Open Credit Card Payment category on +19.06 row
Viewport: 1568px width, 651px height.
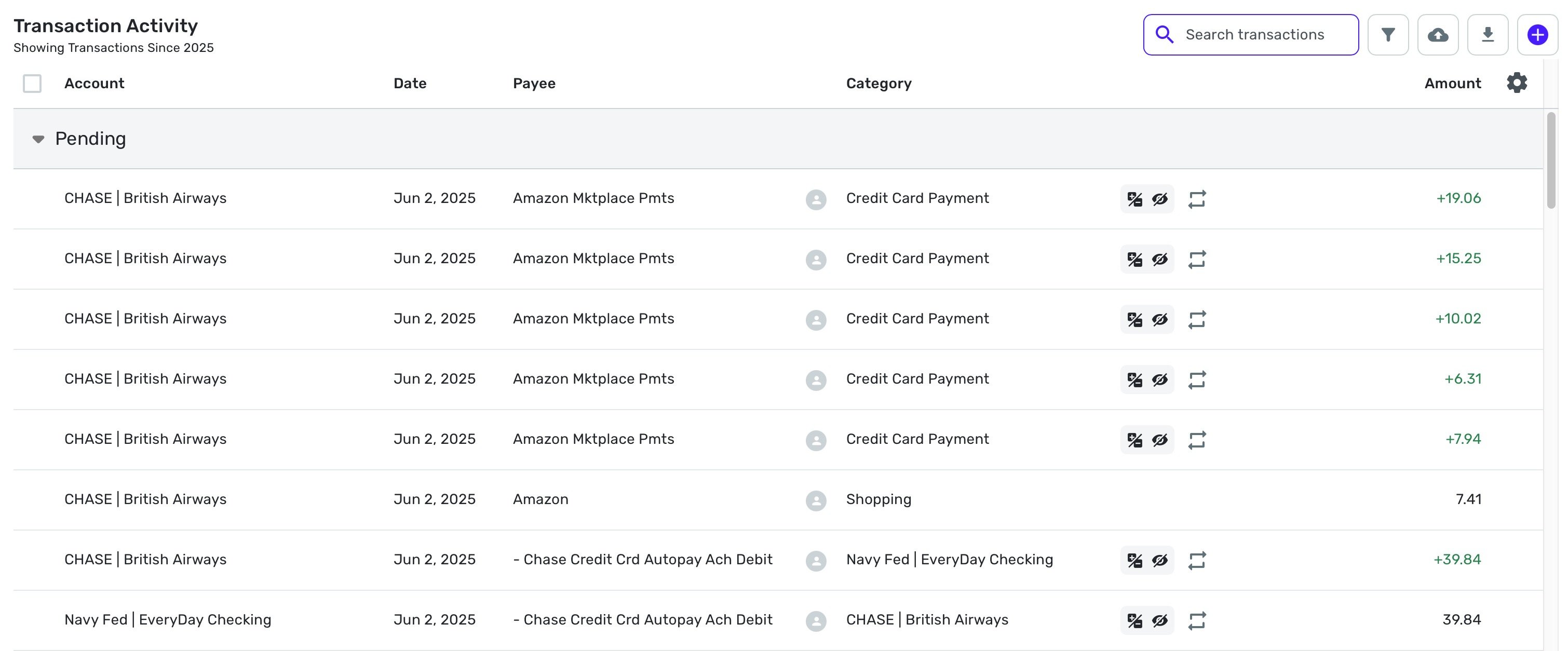point(917,198)
